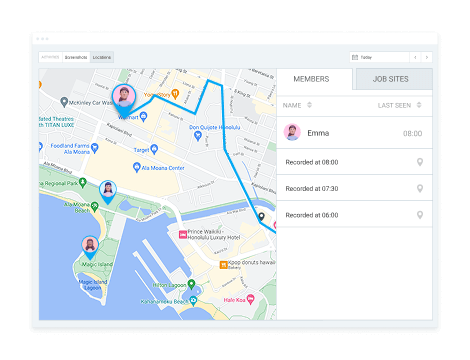Go to the previous day arrow
The image size is (470, 360).
pos(415,57)
